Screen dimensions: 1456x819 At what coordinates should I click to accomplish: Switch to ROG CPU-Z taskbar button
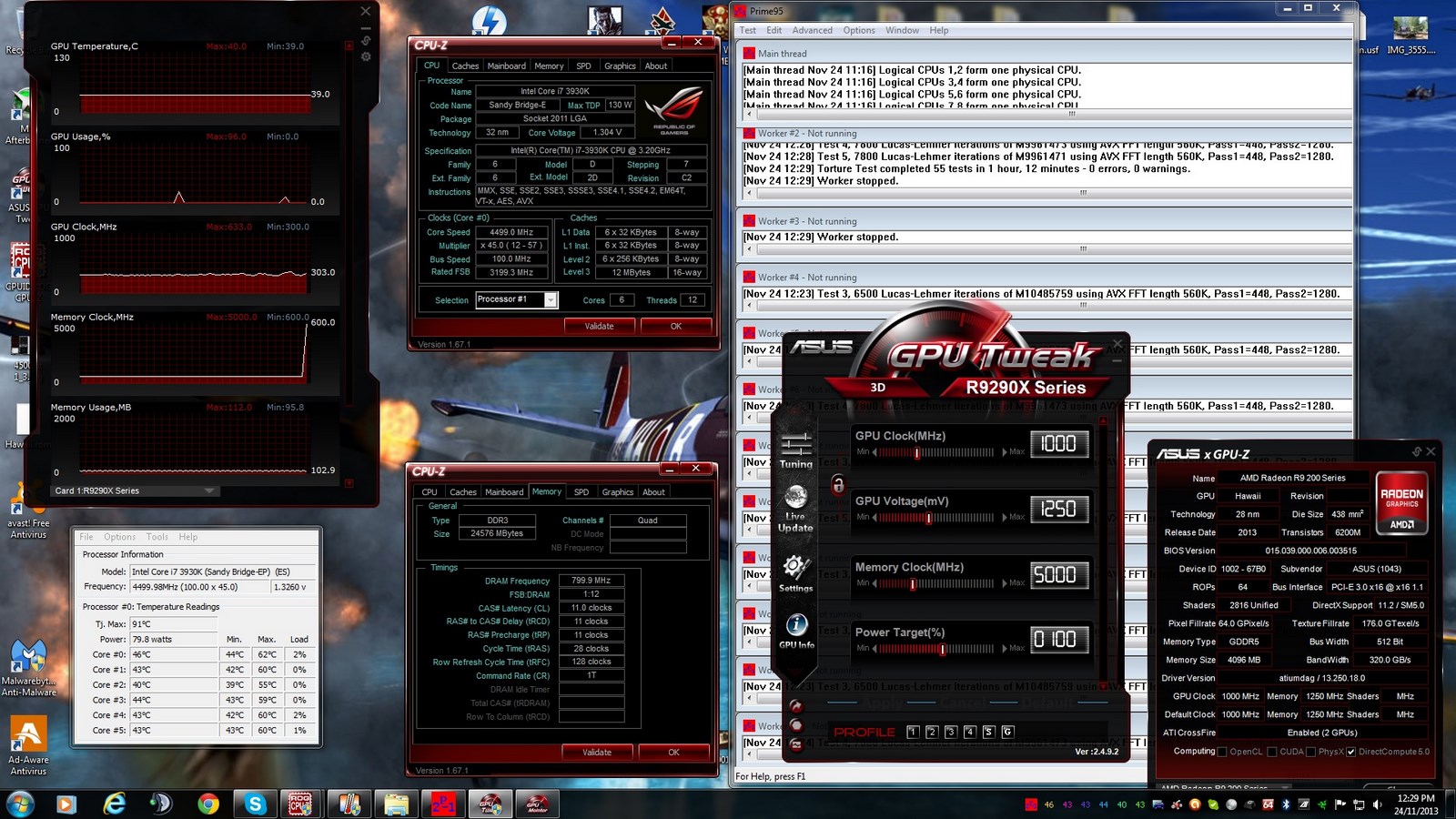(300, 804)
